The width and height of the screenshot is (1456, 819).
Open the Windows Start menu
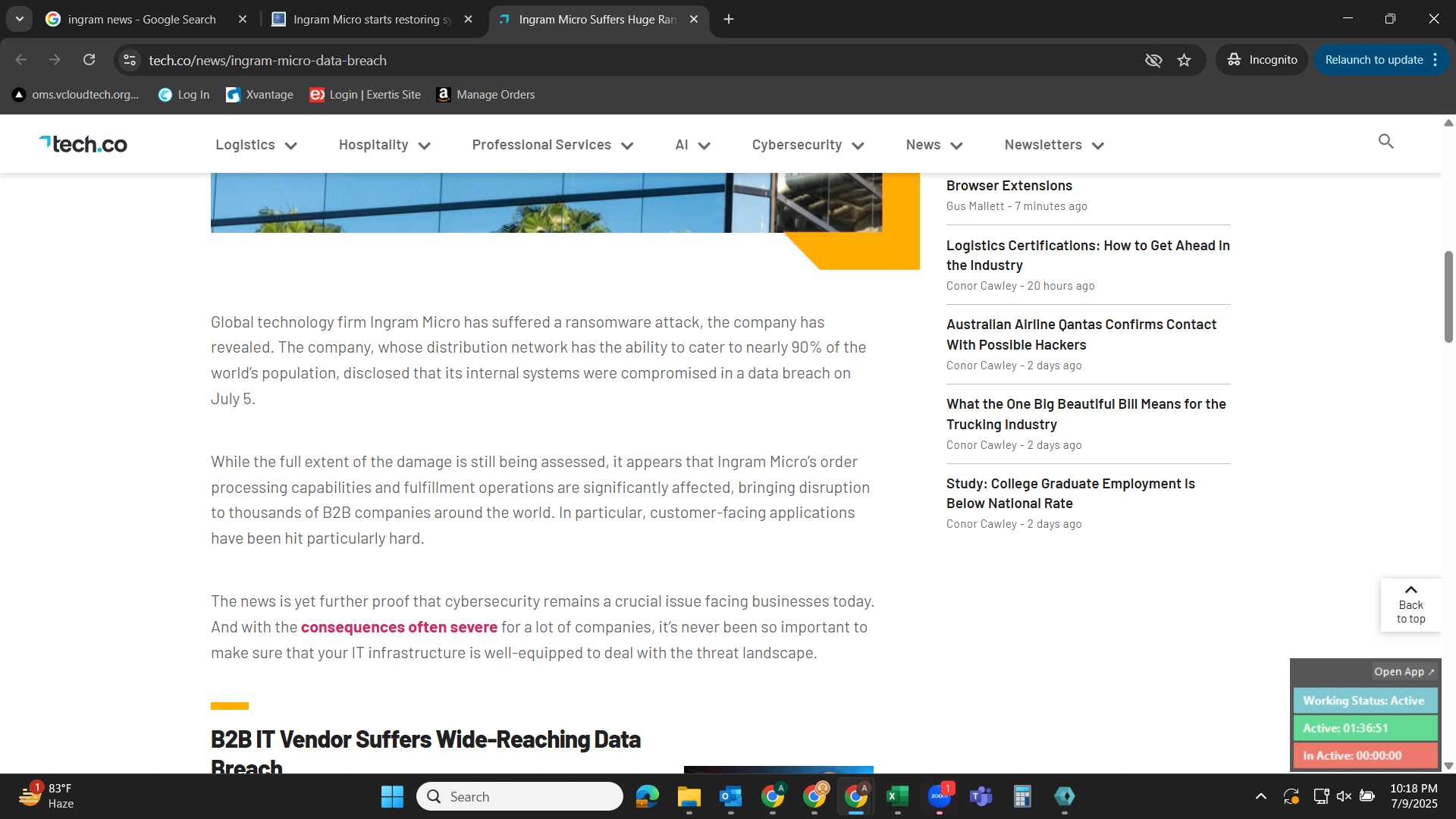click(x=392, y=796)
